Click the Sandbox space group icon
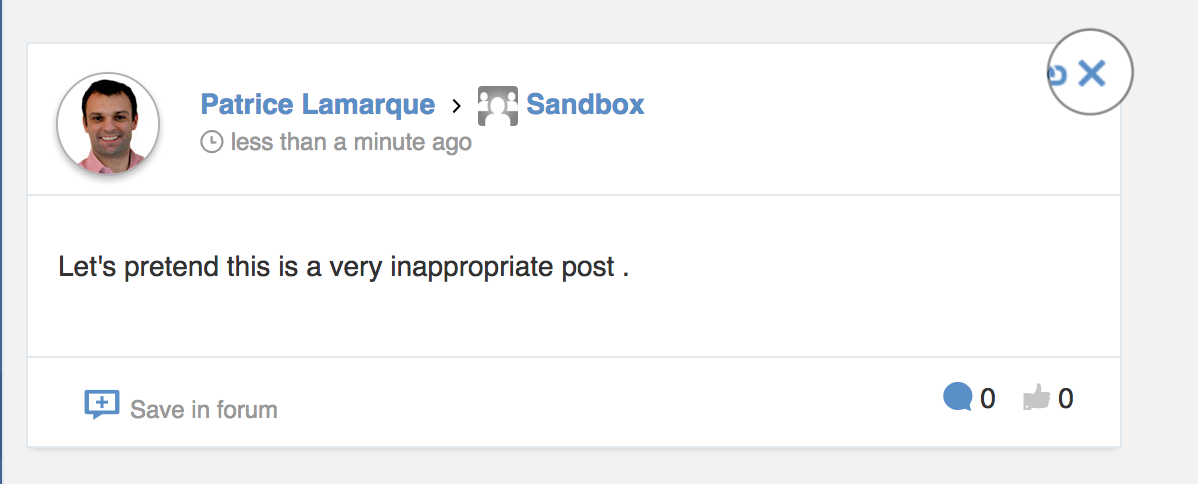Viewport: 1198px width, 484px height. point(497,106)
